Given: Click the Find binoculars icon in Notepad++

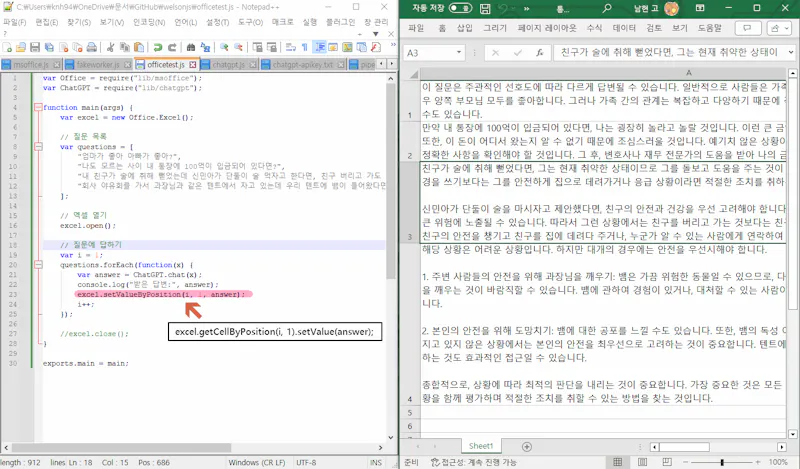Looking at the screenshot, I should click(191, 47).
